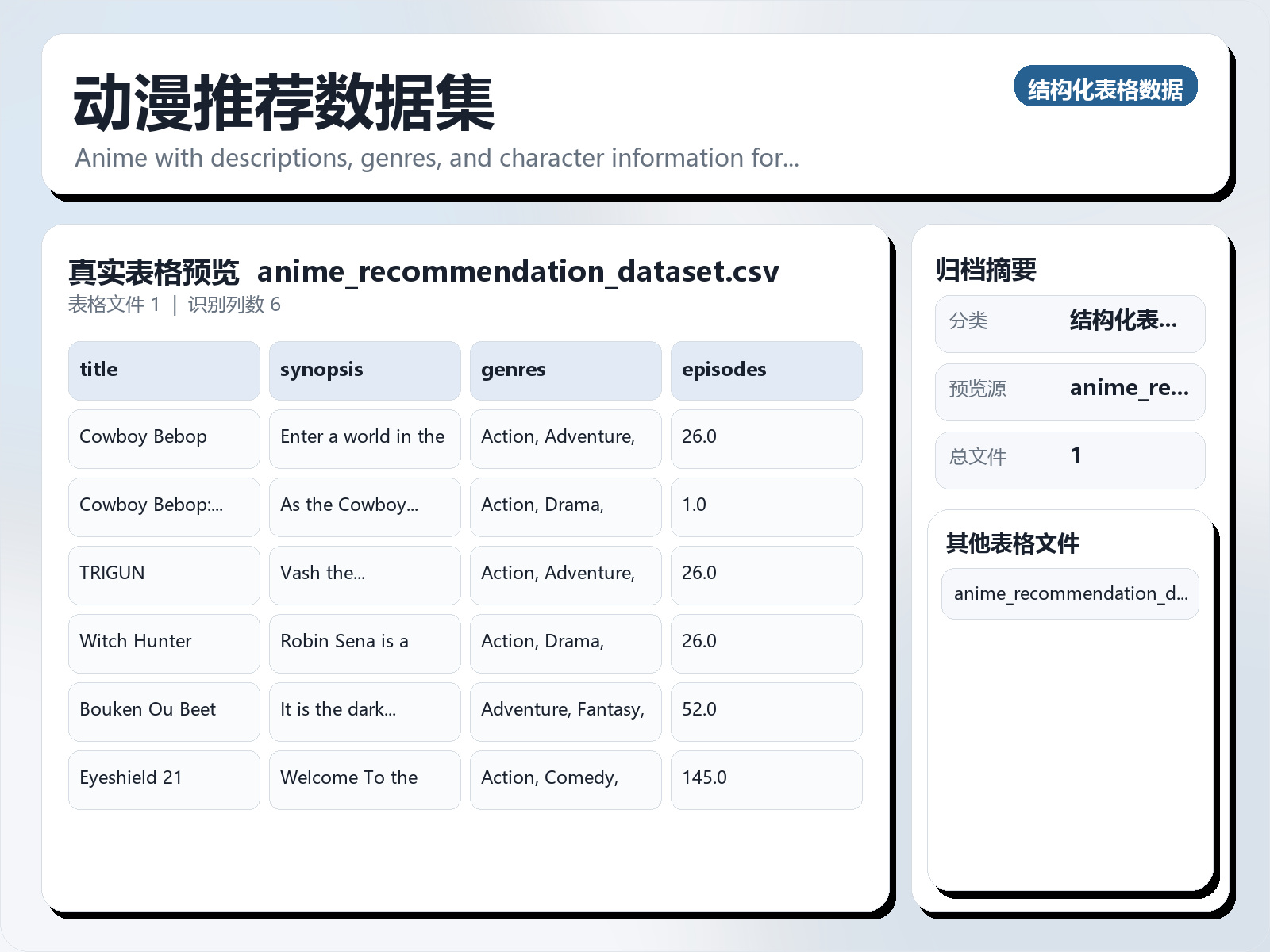The width and height of the screenshot is (1270, 952).
Task: Select the Cowboy Bebop title cell
Action: 164,438
